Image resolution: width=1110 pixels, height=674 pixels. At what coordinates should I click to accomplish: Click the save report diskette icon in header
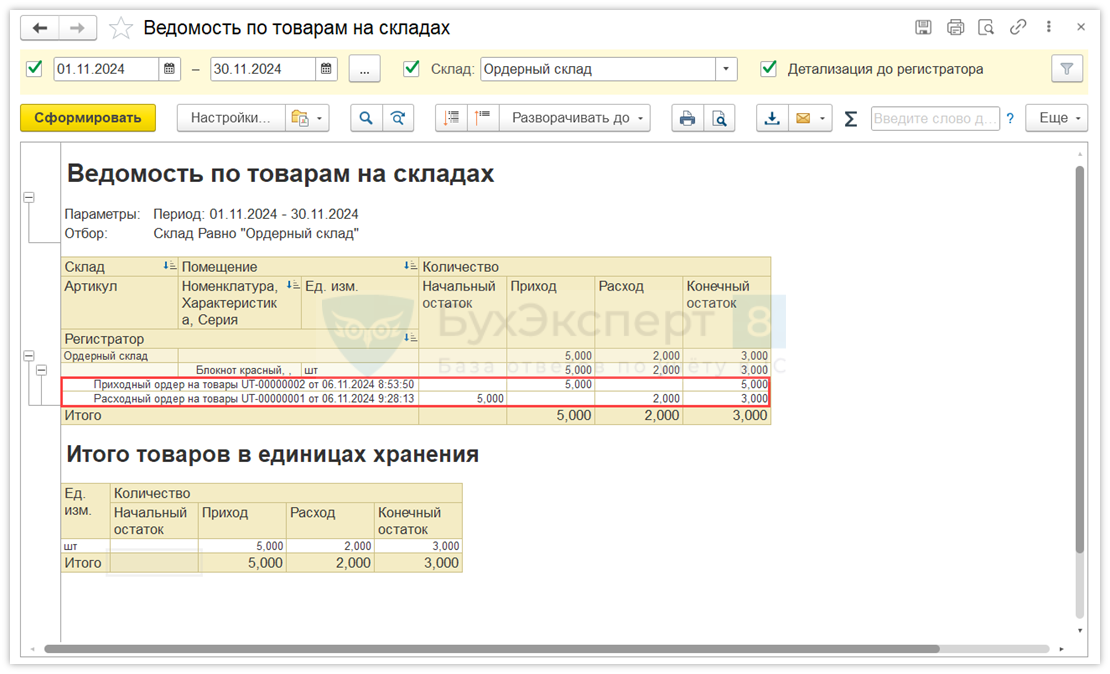coord(923,28)
